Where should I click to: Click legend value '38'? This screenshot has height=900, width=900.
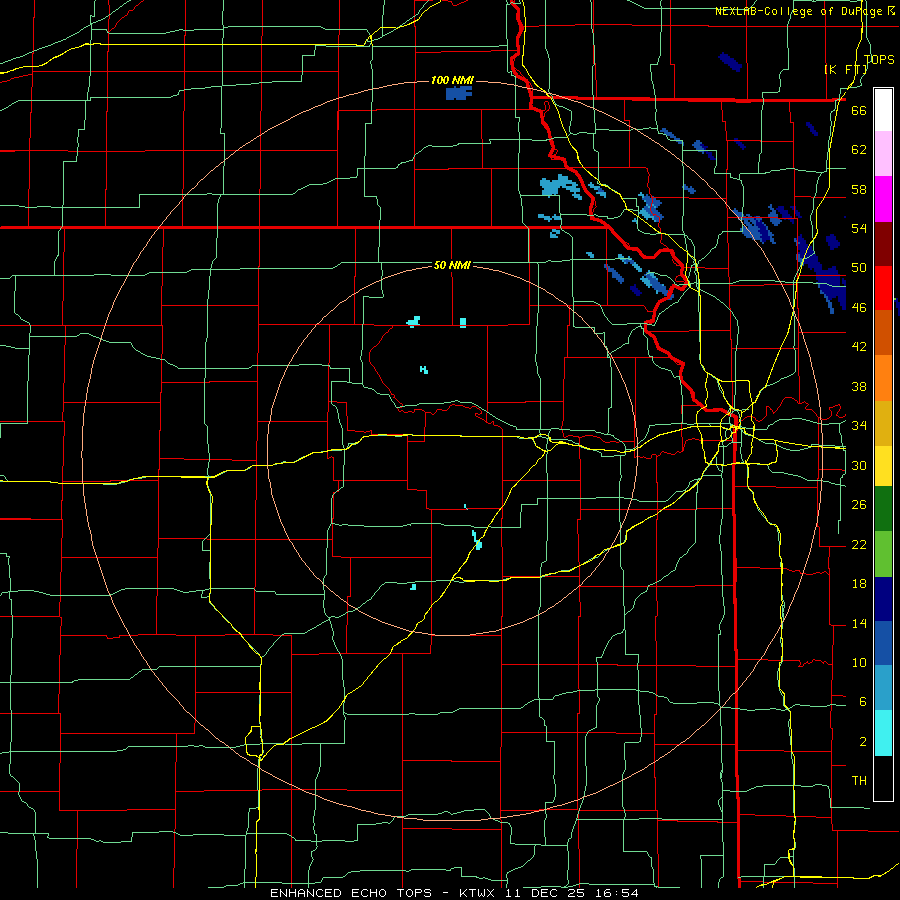[x=859, y=386]
